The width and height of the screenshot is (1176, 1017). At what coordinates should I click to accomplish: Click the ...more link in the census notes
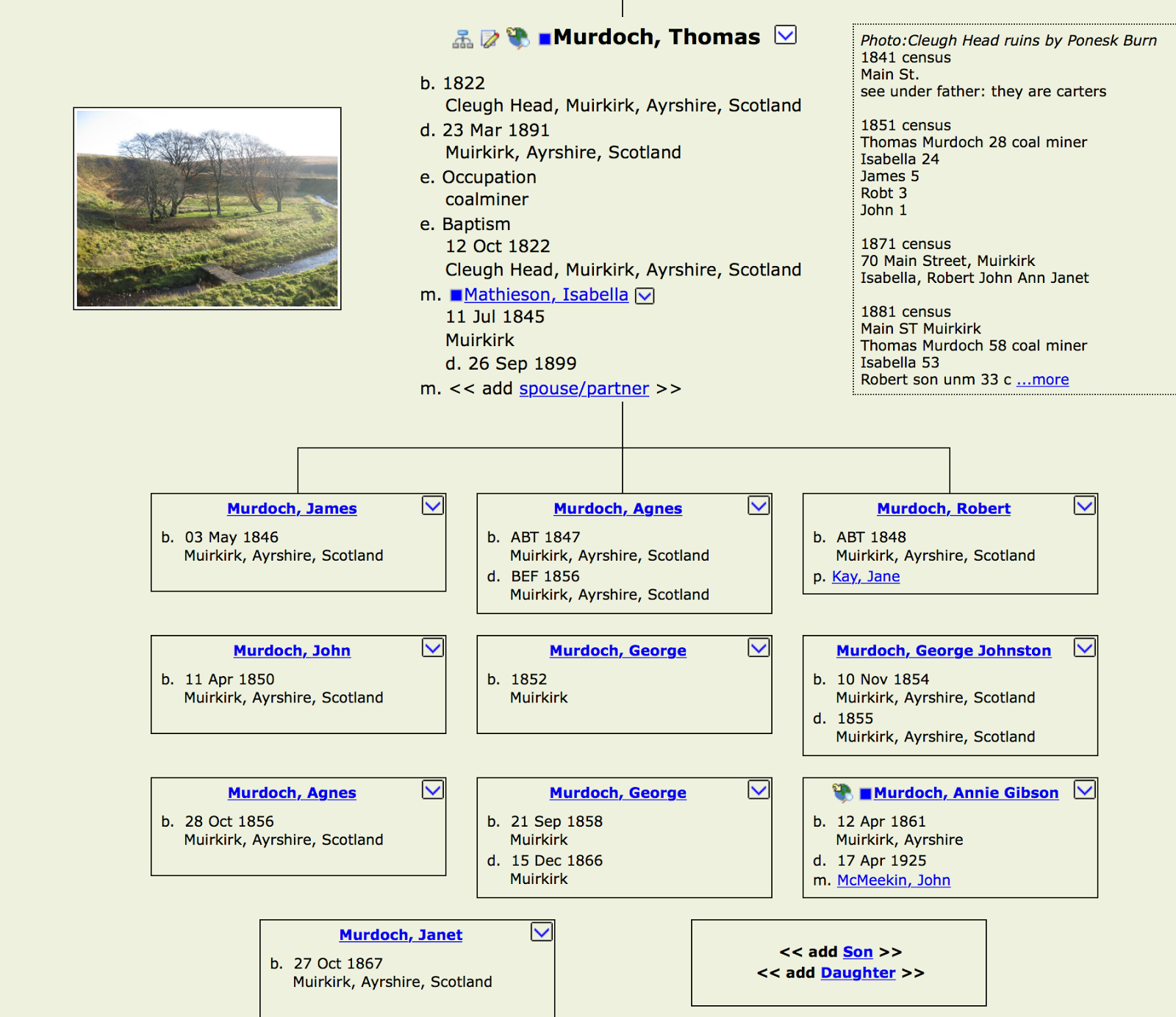[x=1042, y=379]
